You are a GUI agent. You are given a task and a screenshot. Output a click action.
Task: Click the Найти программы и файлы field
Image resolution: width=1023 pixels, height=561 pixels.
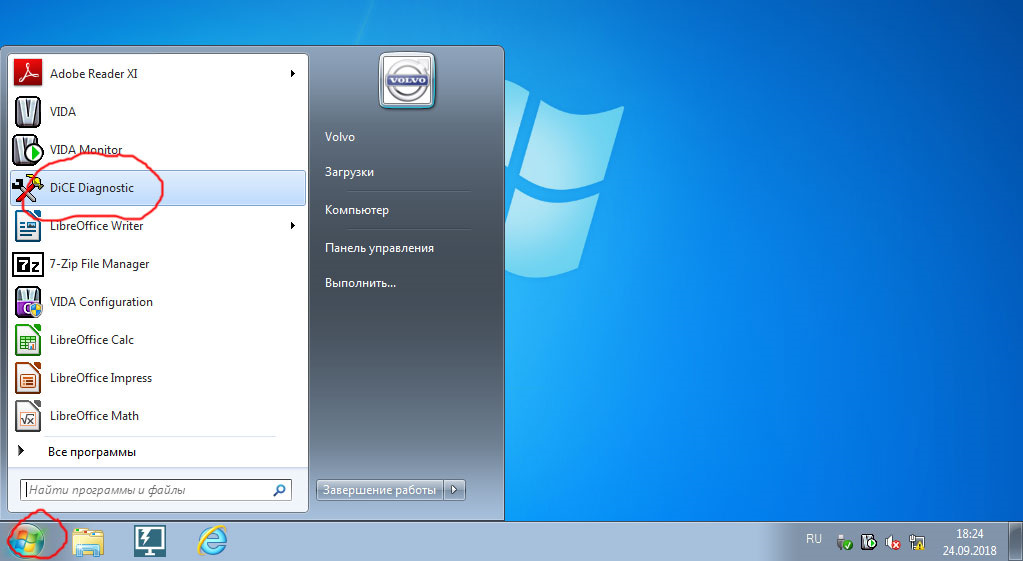click(x=156, y=490)
